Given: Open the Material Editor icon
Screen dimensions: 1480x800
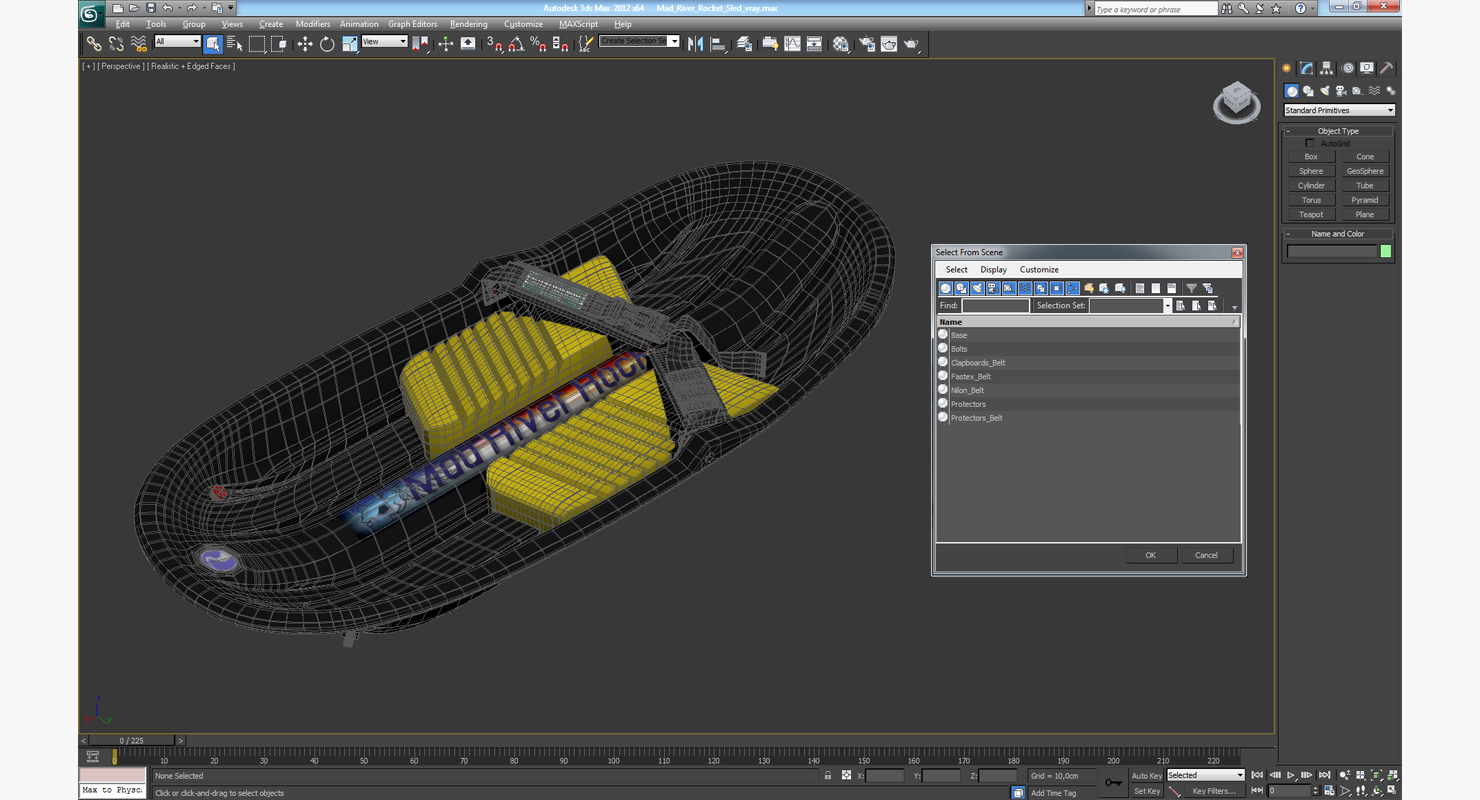Looking at the screenshot, I should click(x=841, y=44).
